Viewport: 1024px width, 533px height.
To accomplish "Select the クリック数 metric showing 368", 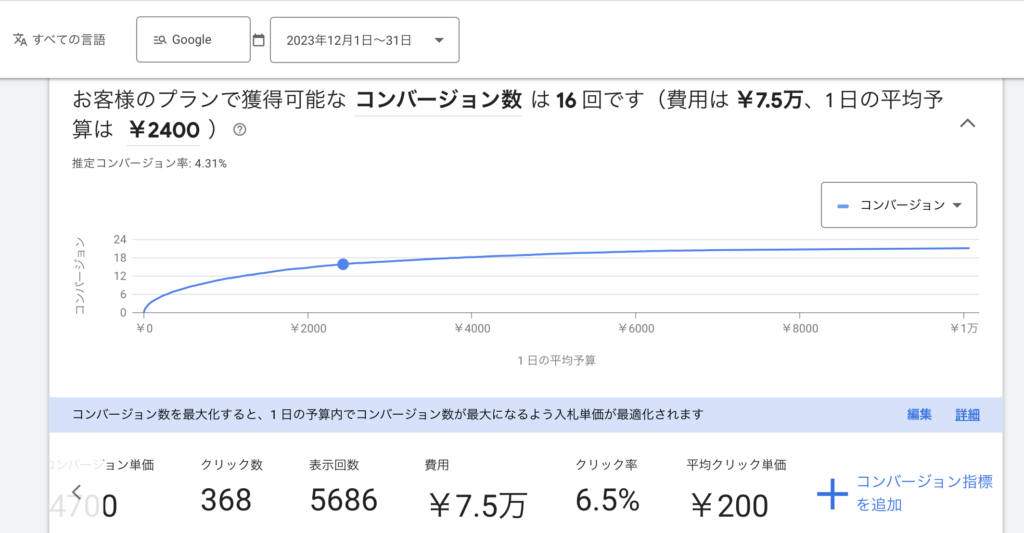I will (x=227, y=488).
